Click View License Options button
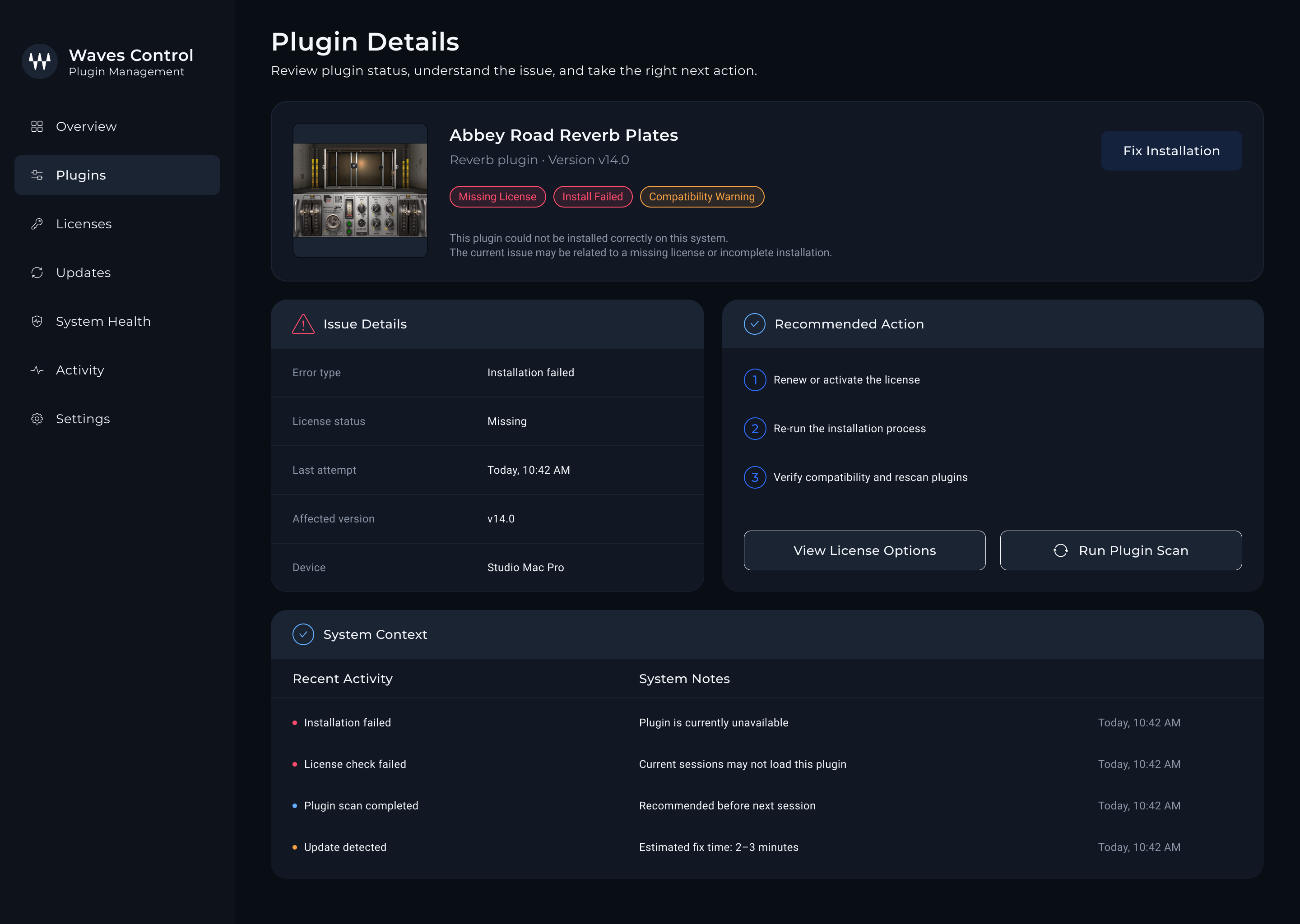 click(x=864, y=551)
